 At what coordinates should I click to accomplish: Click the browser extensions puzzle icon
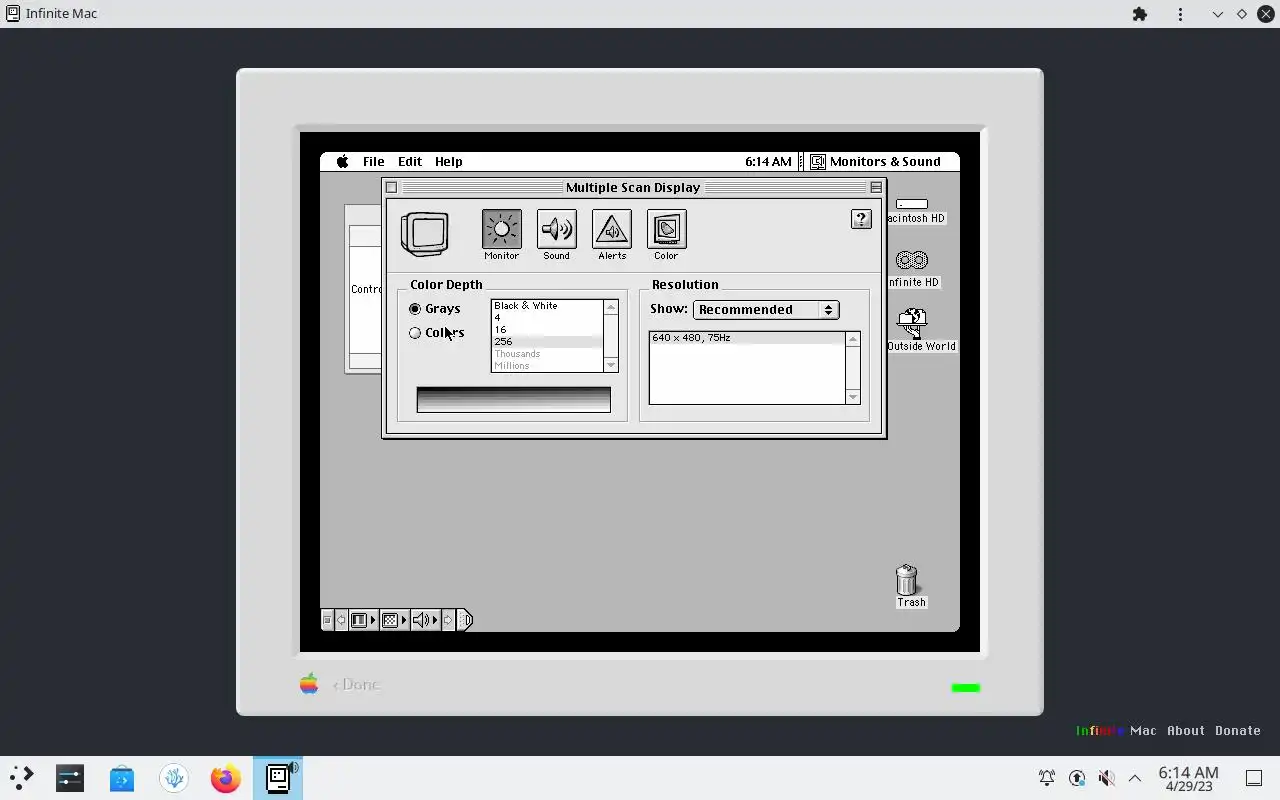click(x=1140, y=14)
